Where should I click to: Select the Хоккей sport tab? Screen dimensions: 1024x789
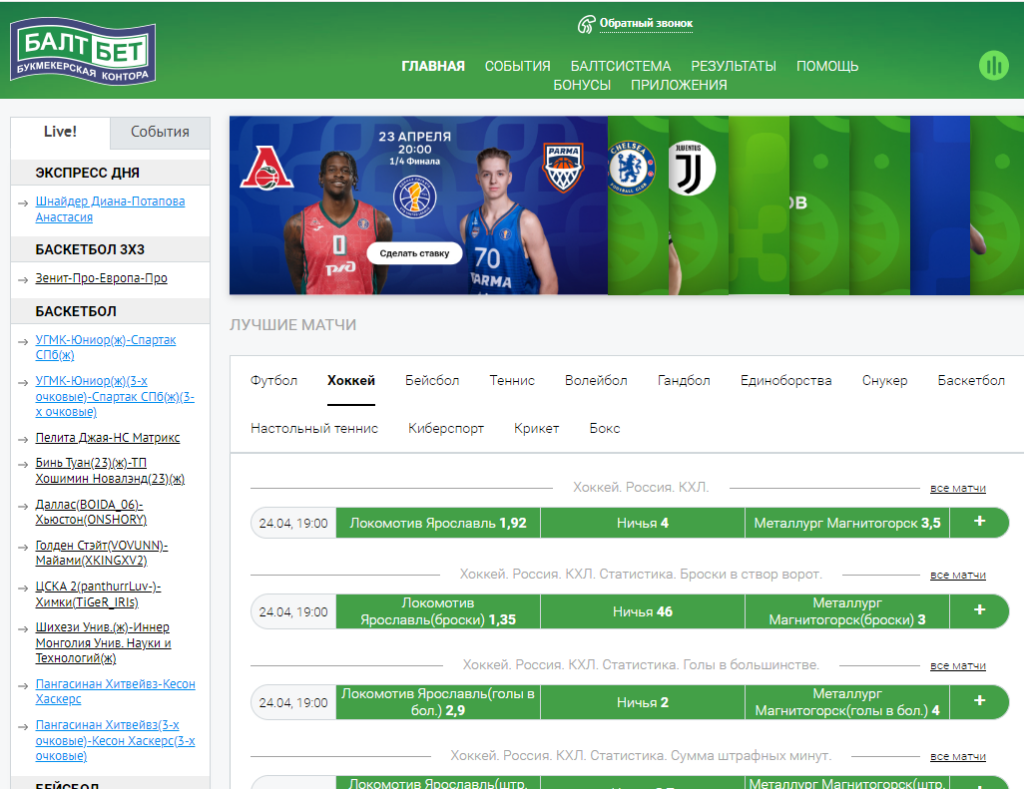tap(351, 380)
